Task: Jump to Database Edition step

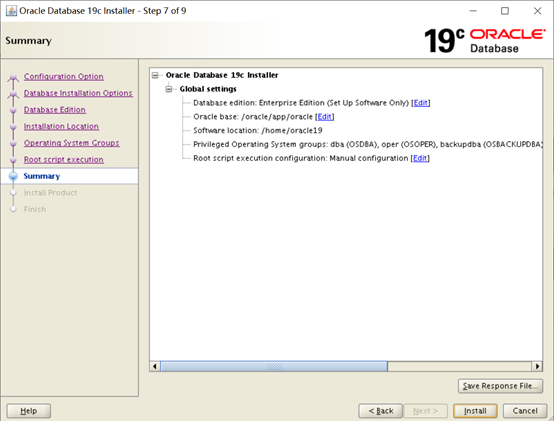Action: [55, 110]
